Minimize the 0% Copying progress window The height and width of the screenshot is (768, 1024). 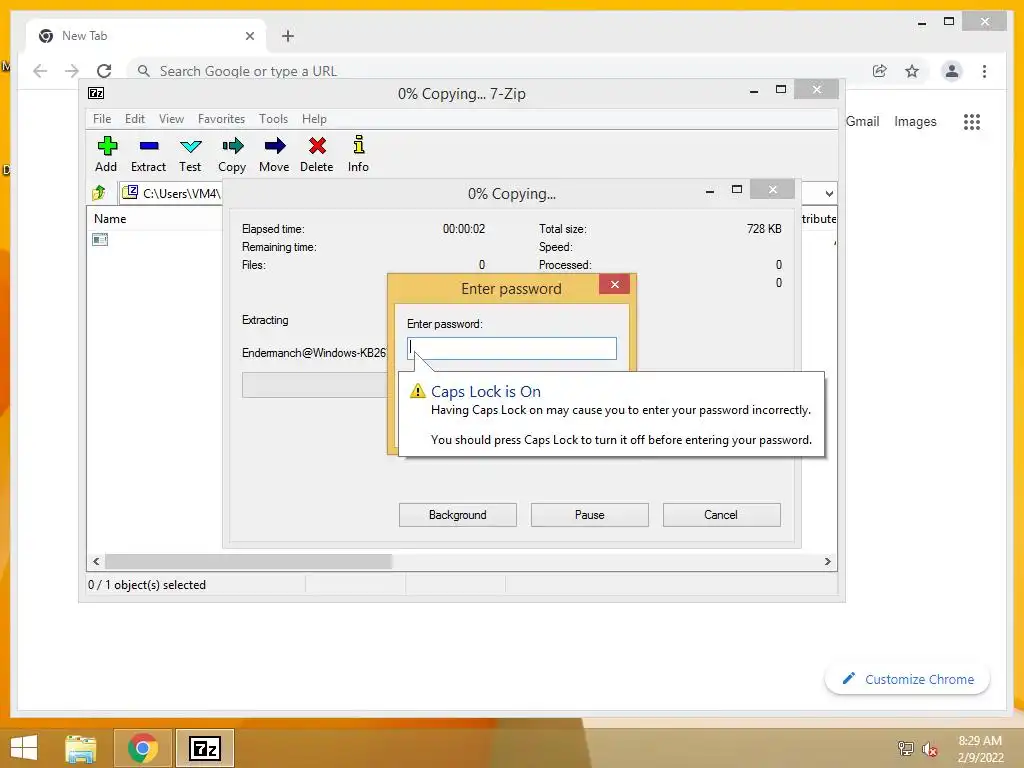710,190
